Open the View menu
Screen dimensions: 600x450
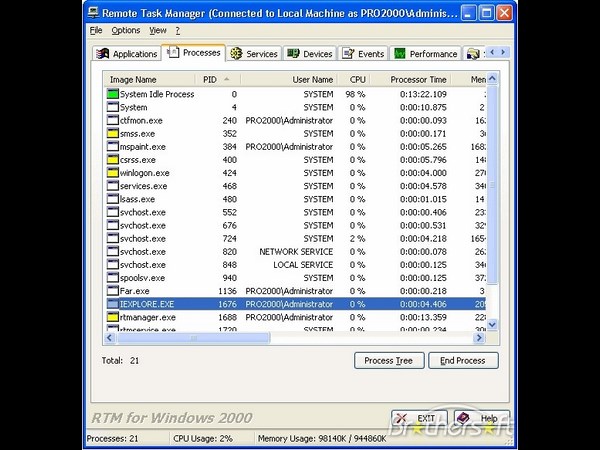158,31
